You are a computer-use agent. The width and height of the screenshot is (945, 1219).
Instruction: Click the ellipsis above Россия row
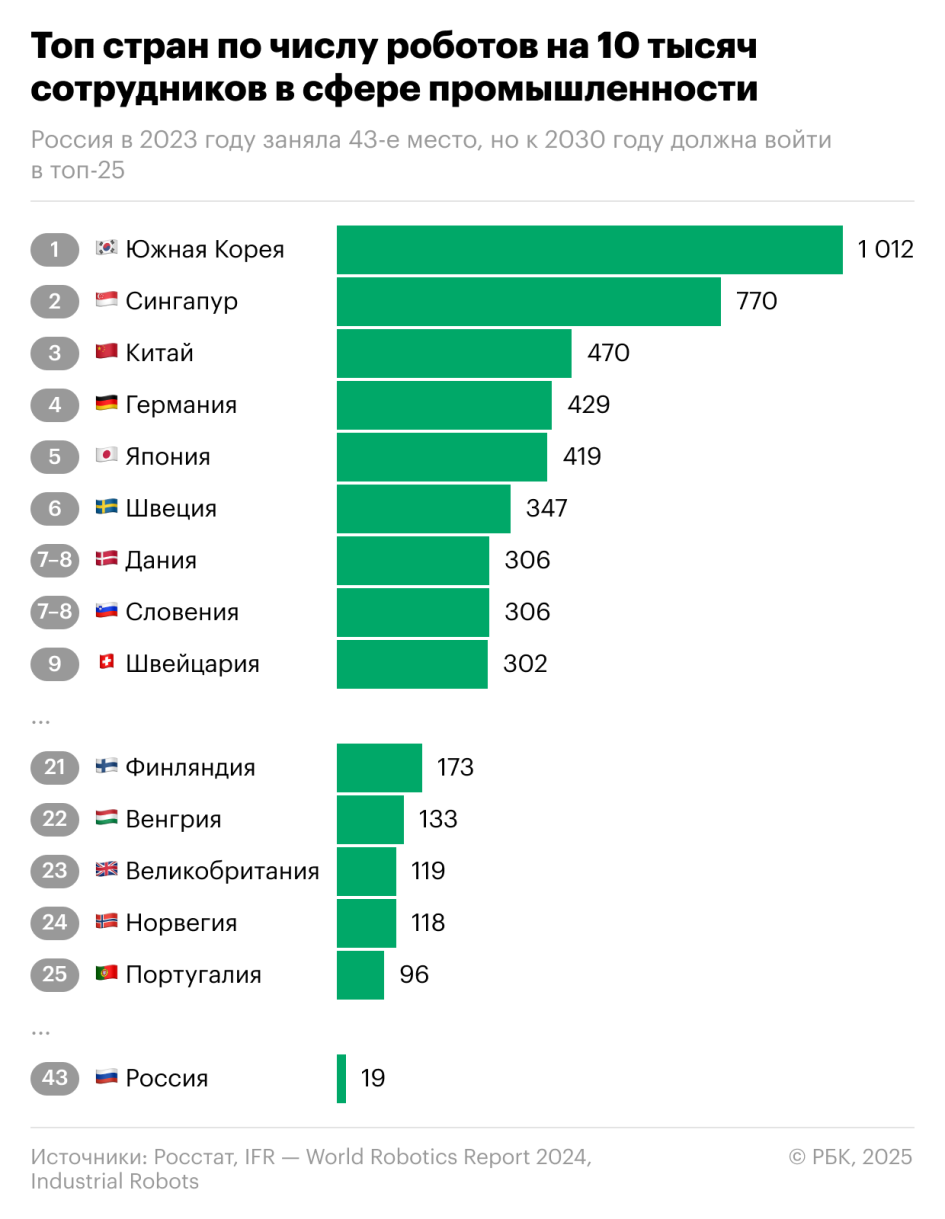click(41, 1030)
